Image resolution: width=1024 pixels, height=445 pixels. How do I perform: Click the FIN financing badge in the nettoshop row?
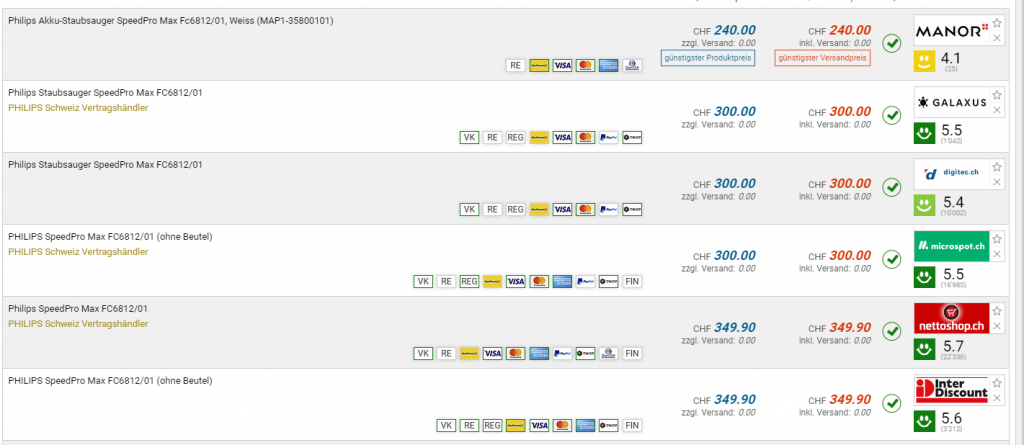pyautogui.click(x=631, y=353)
